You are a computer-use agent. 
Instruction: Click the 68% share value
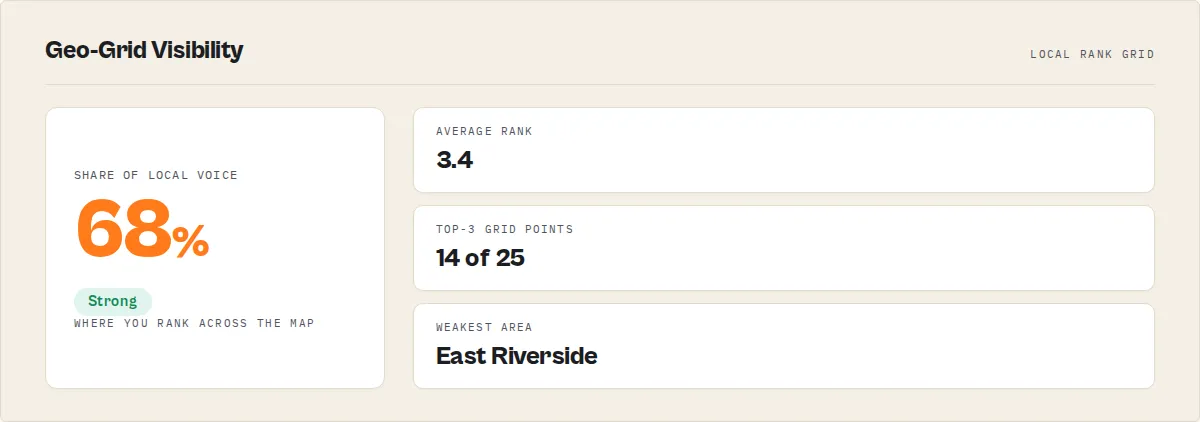click(142, 228)
